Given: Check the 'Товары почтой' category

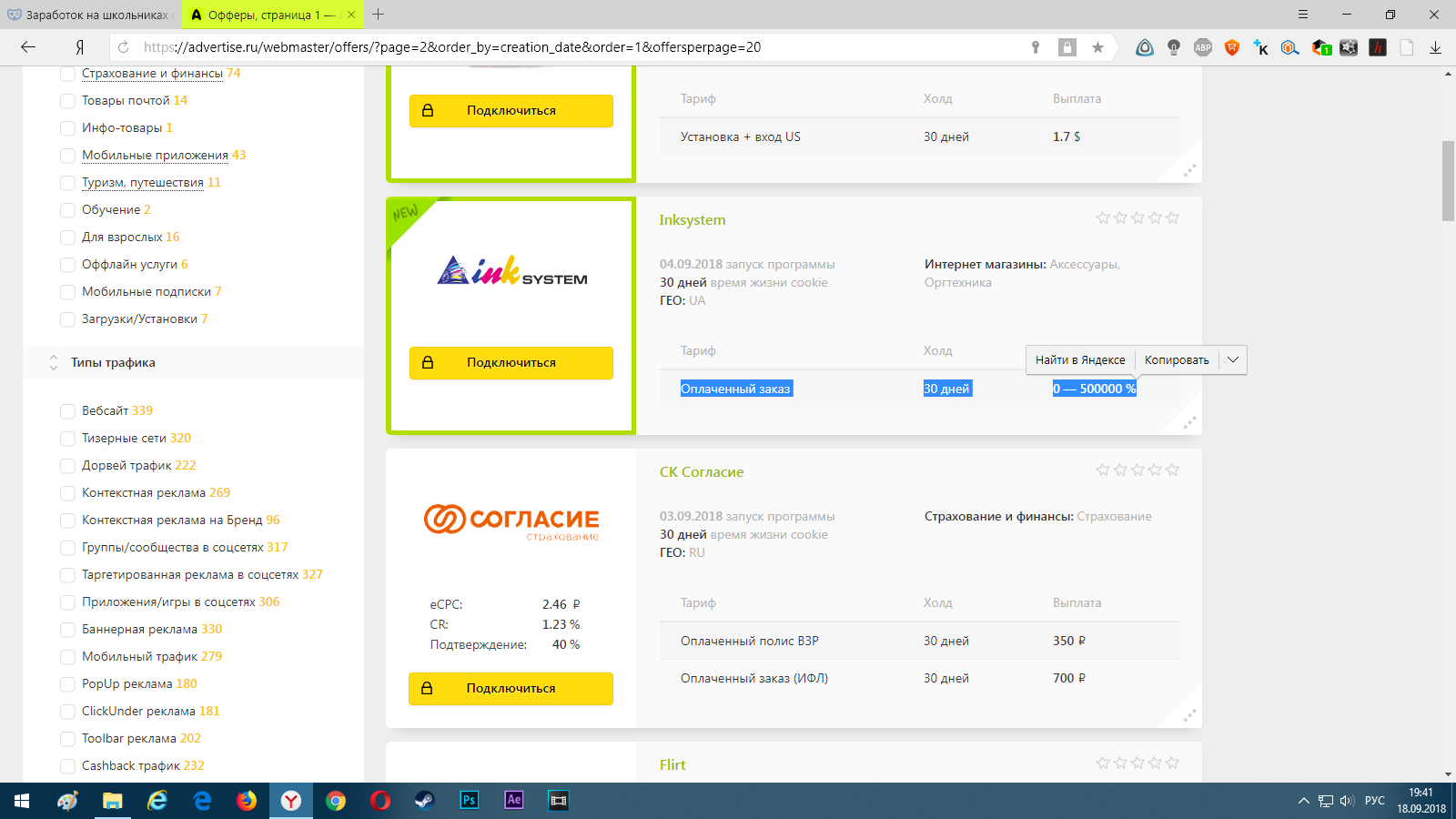Looking at the screenshot, I should [x=67, y=101].
